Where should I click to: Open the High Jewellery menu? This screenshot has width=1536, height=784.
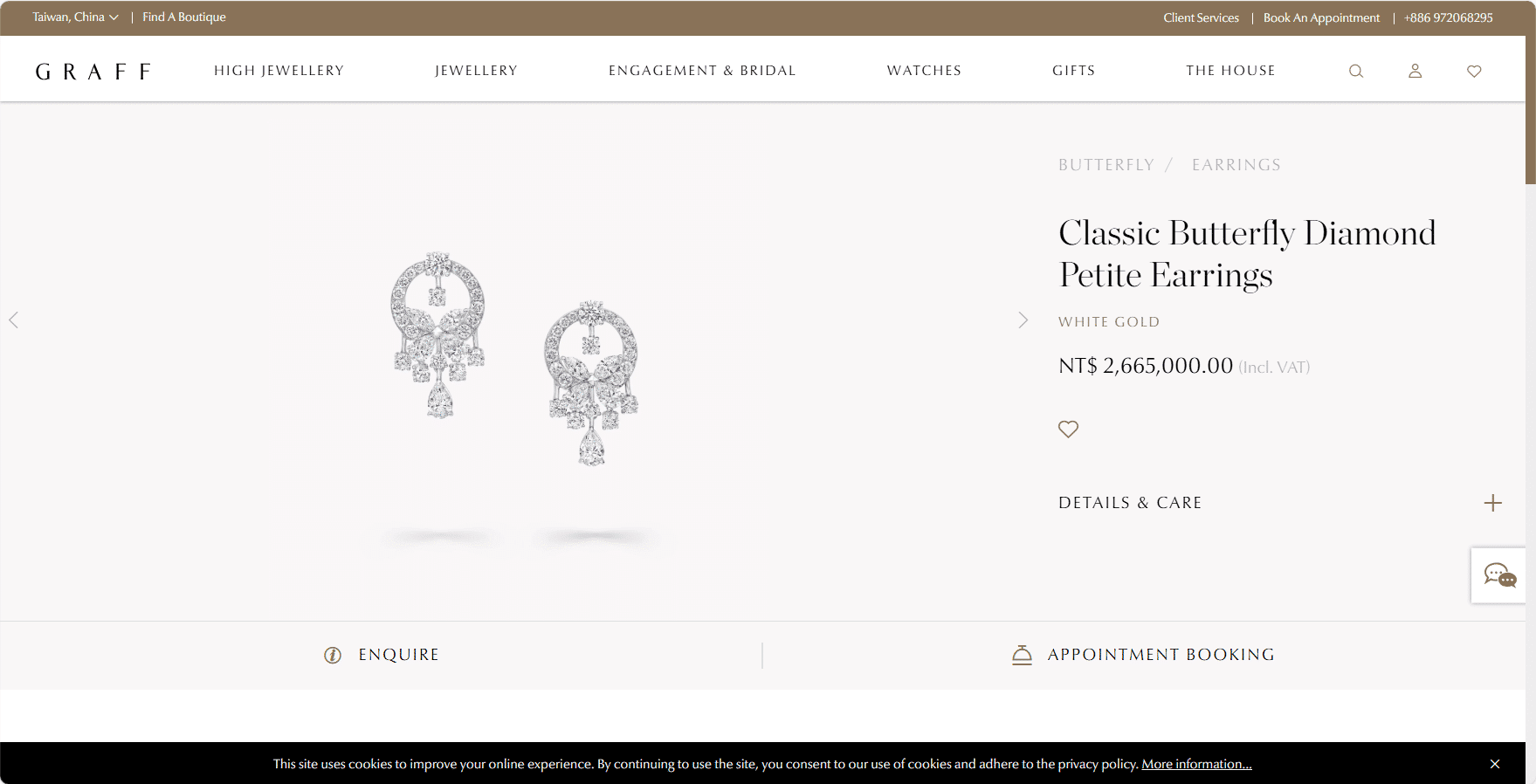point(279,71)
